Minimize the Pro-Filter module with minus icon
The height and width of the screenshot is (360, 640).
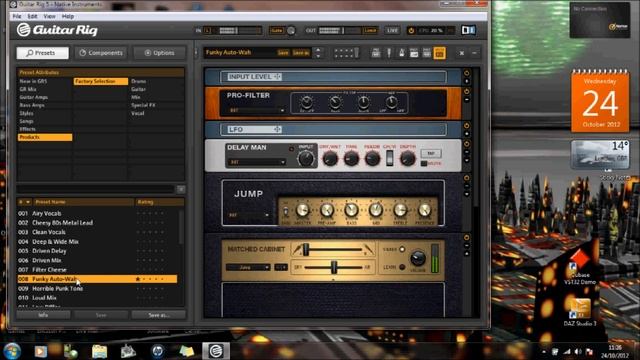467,99
